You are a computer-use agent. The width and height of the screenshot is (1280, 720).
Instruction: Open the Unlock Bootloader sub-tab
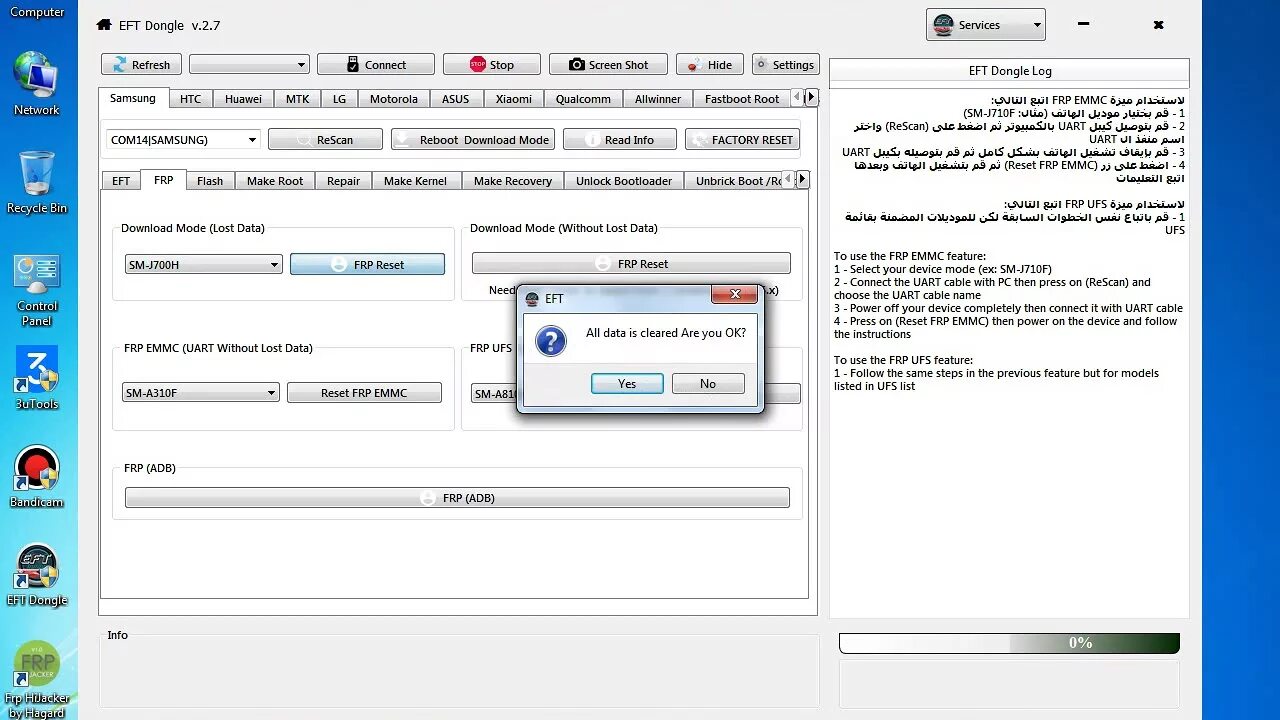click(624, 181)
